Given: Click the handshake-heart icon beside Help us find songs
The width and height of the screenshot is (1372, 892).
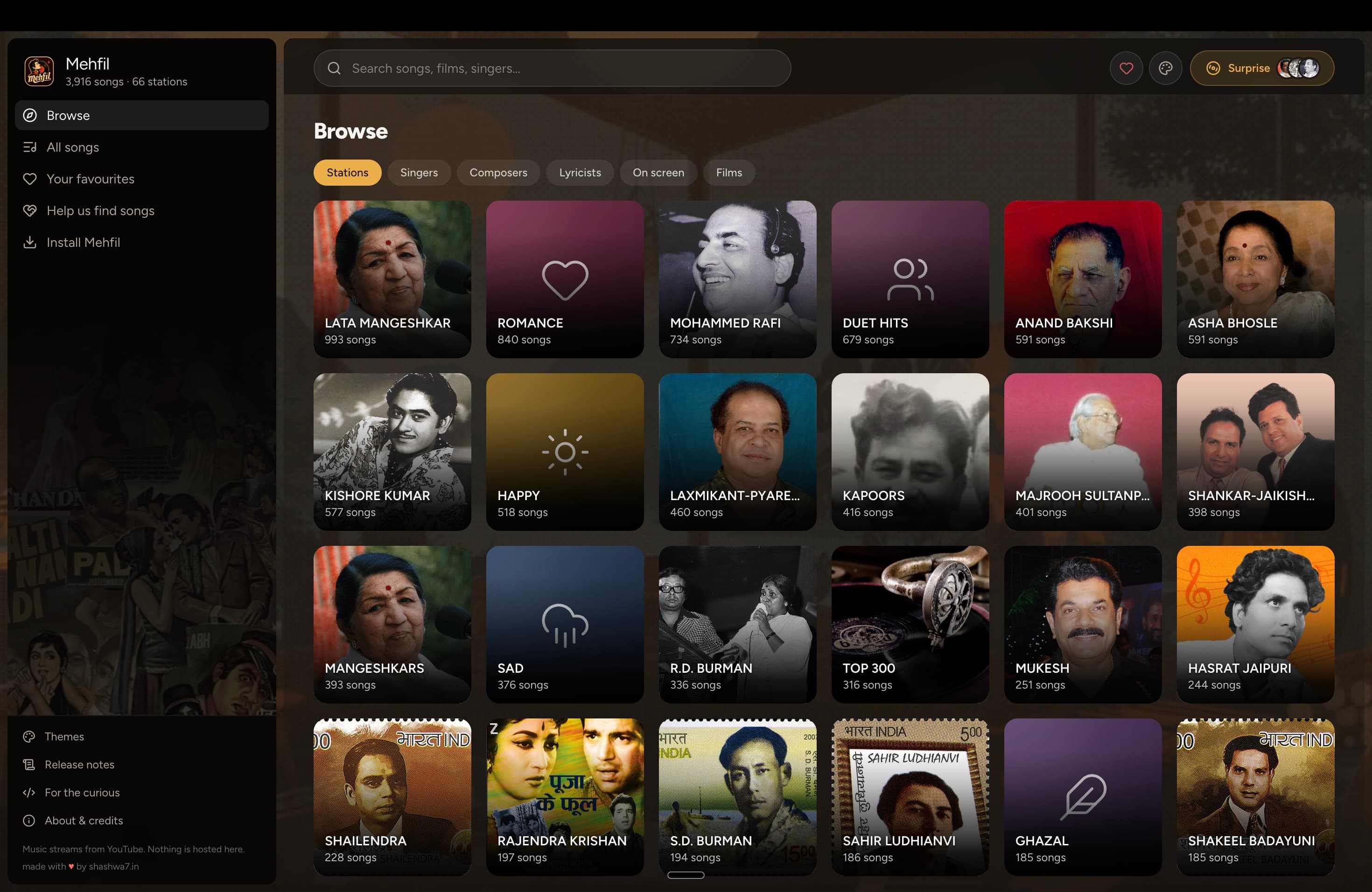Looking at the screenshot, I should click(29, 210).
